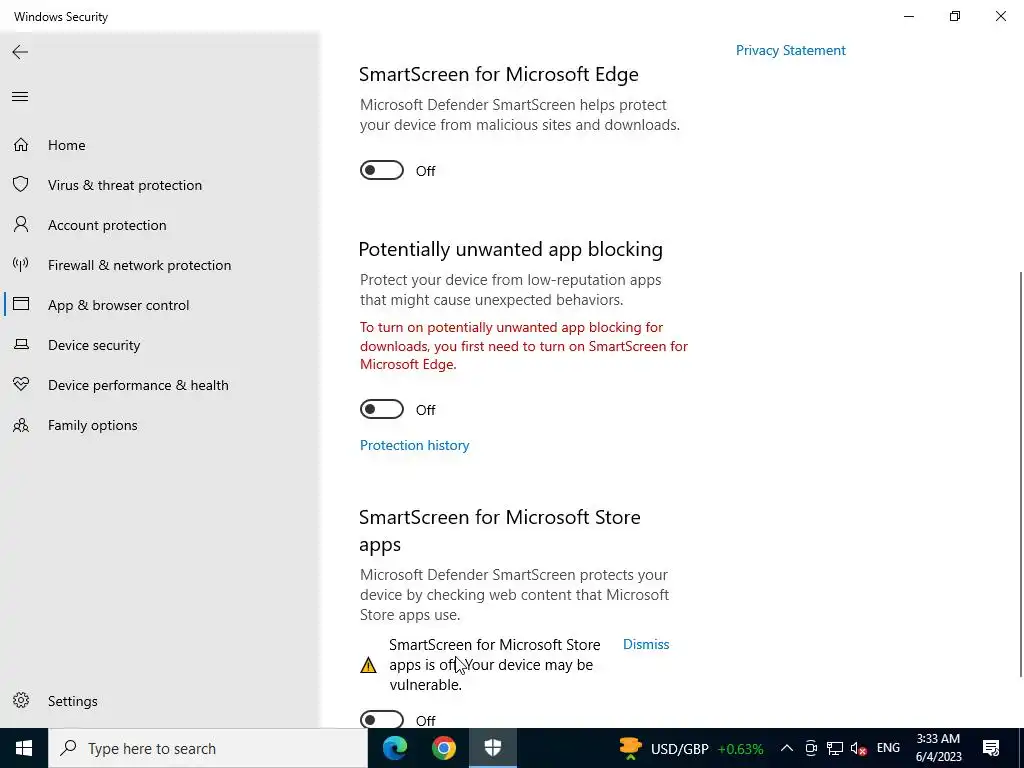Open Google Chrome from the taskbar
This screenshot has width=1024, height=768.
pyautogui.click(x=443, y=748)
